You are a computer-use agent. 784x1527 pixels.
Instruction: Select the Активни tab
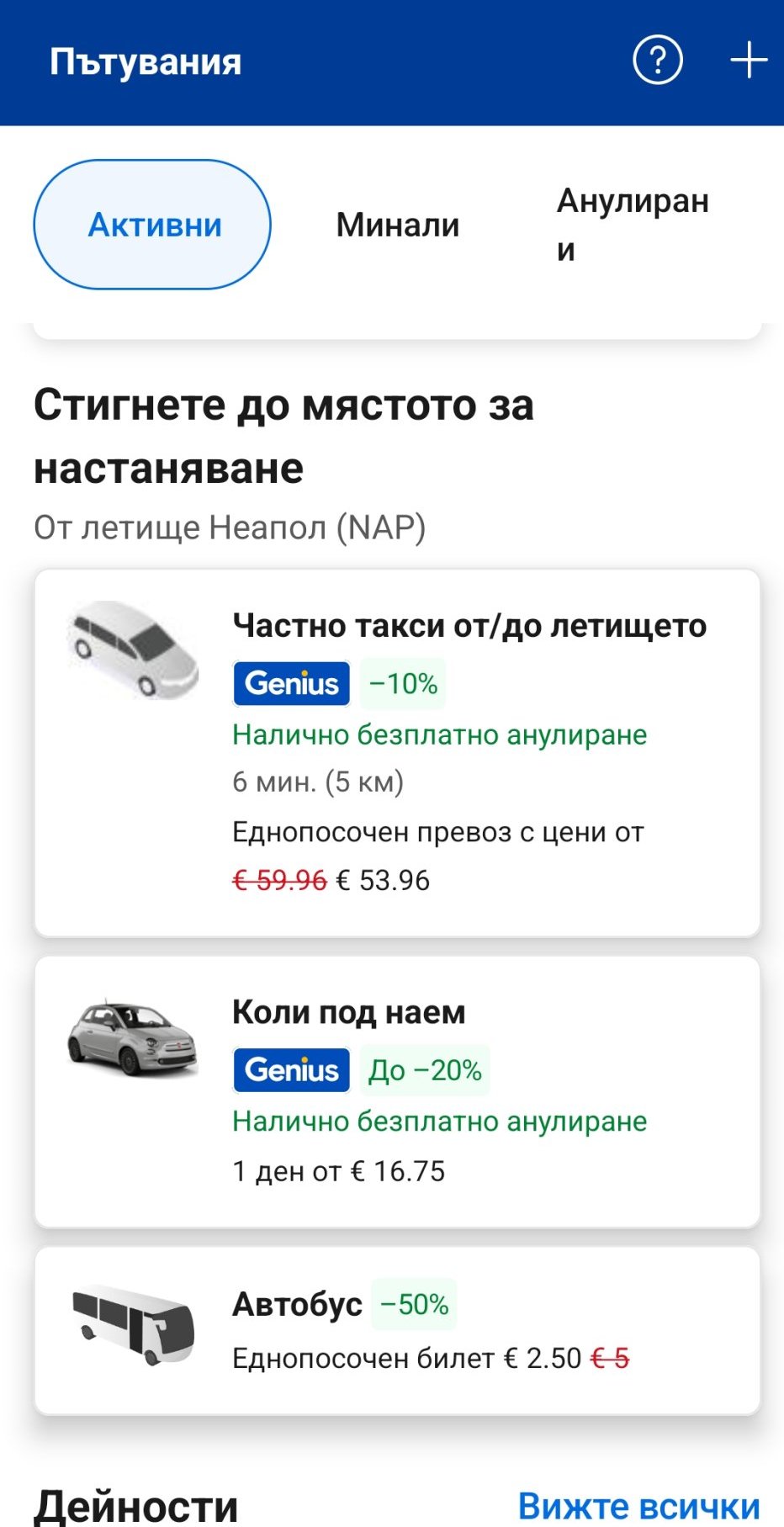152,225
